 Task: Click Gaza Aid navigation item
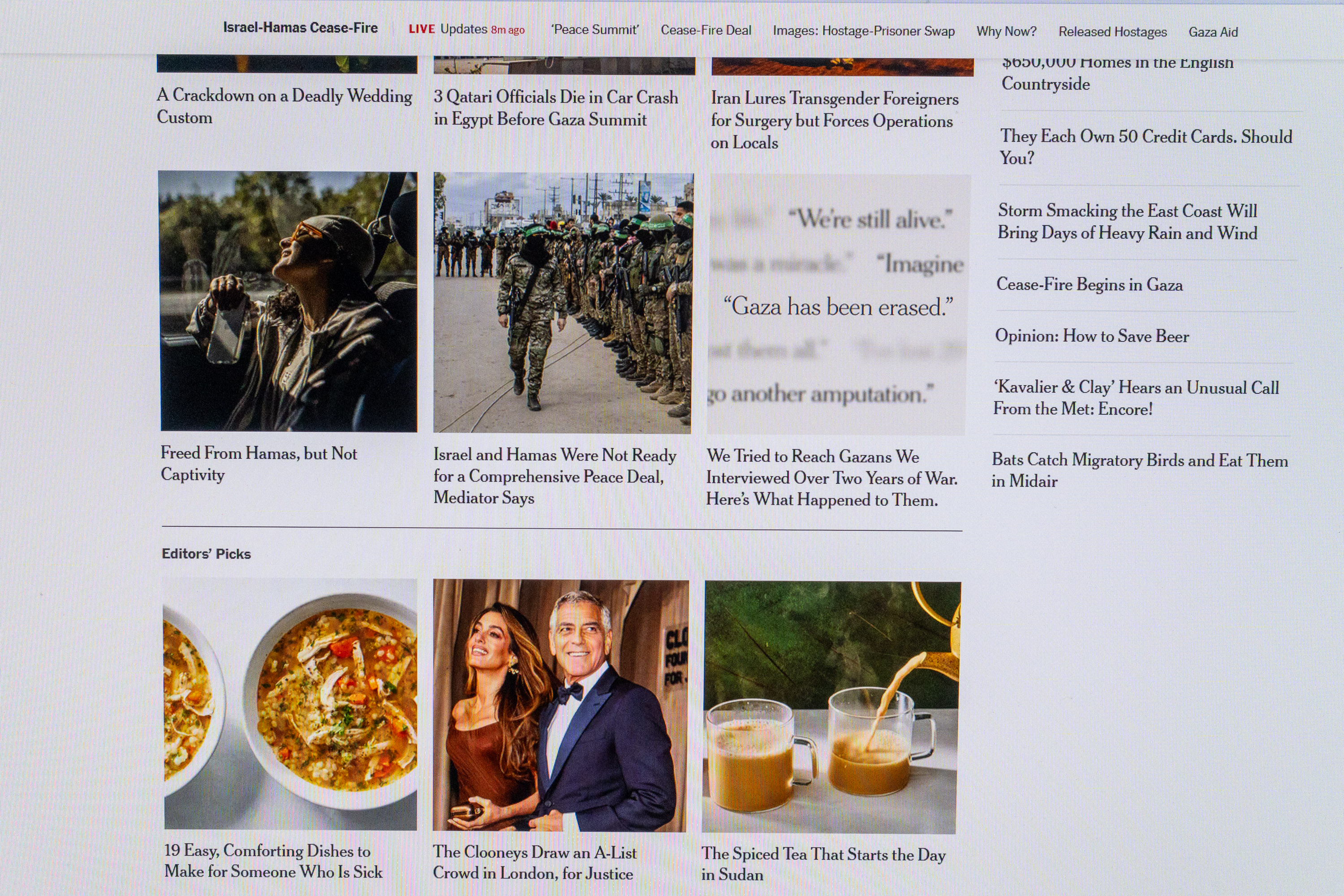(1213, 32)
